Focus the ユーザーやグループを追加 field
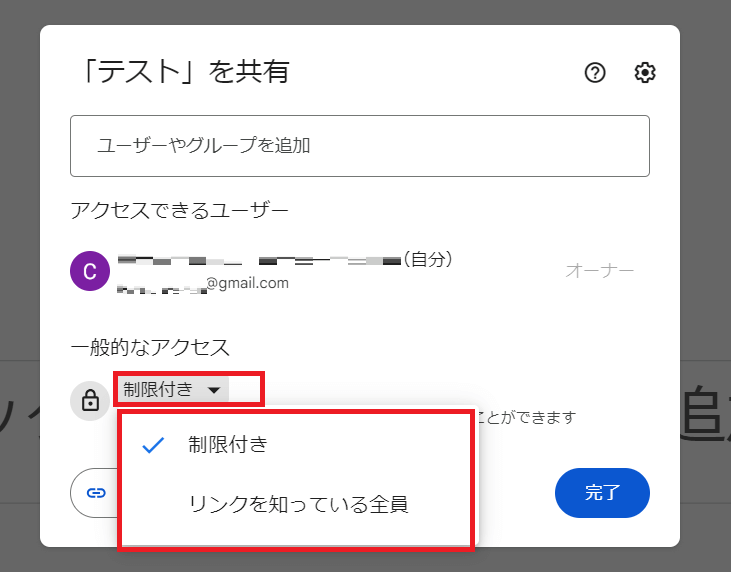This screenshot has width=731, height=572. point(360,146)
